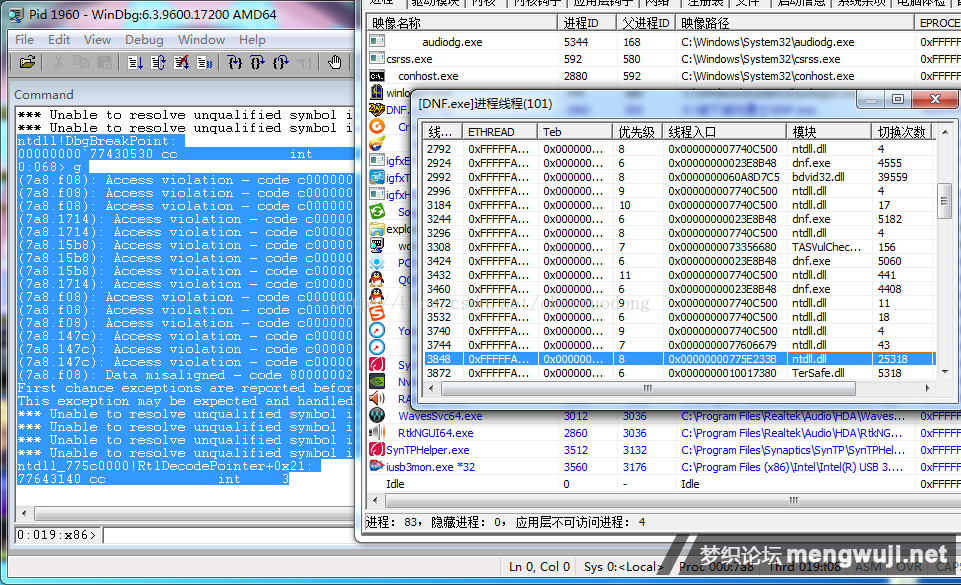Viewport: 961px width, 585px height.
Task: Click the Open Source File toolbar icon in WinDbg
Action: (27, 62)
